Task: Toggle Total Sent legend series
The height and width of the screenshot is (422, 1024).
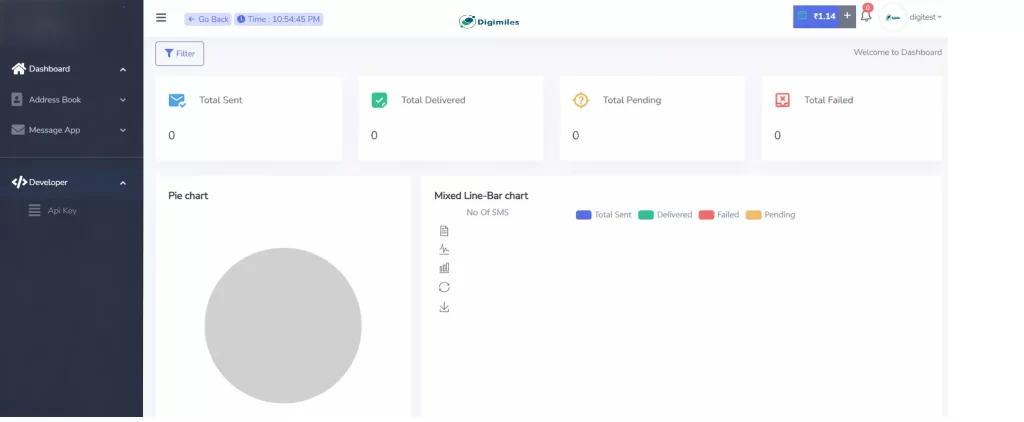Action: (x=604, y=215)
